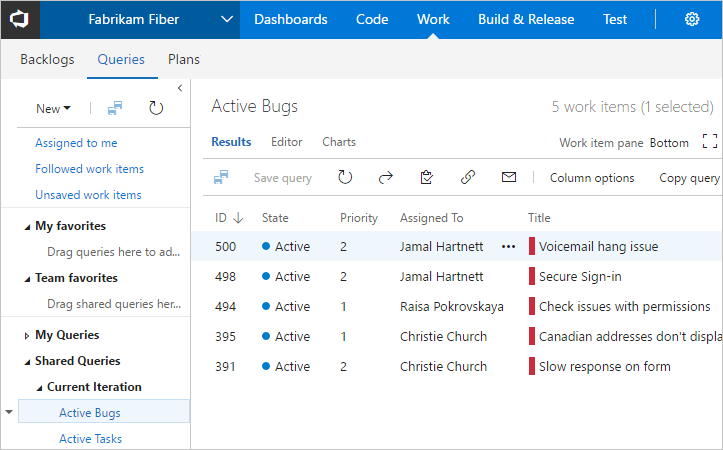The image size is (723, 450).
Task: Sort by ID column arrow
Action: pos(238,218)
